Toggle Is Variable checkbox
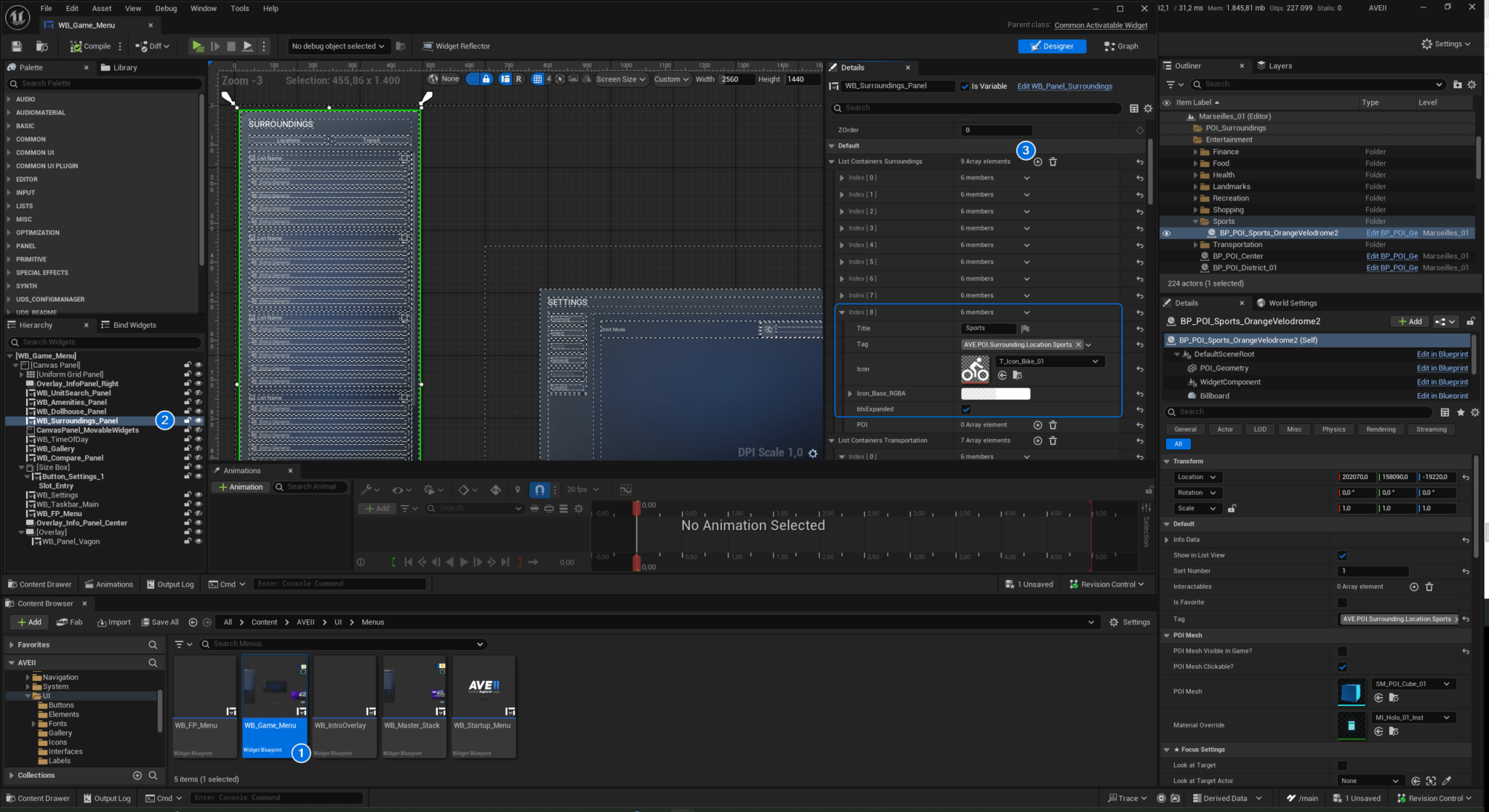 pos(965,86)
